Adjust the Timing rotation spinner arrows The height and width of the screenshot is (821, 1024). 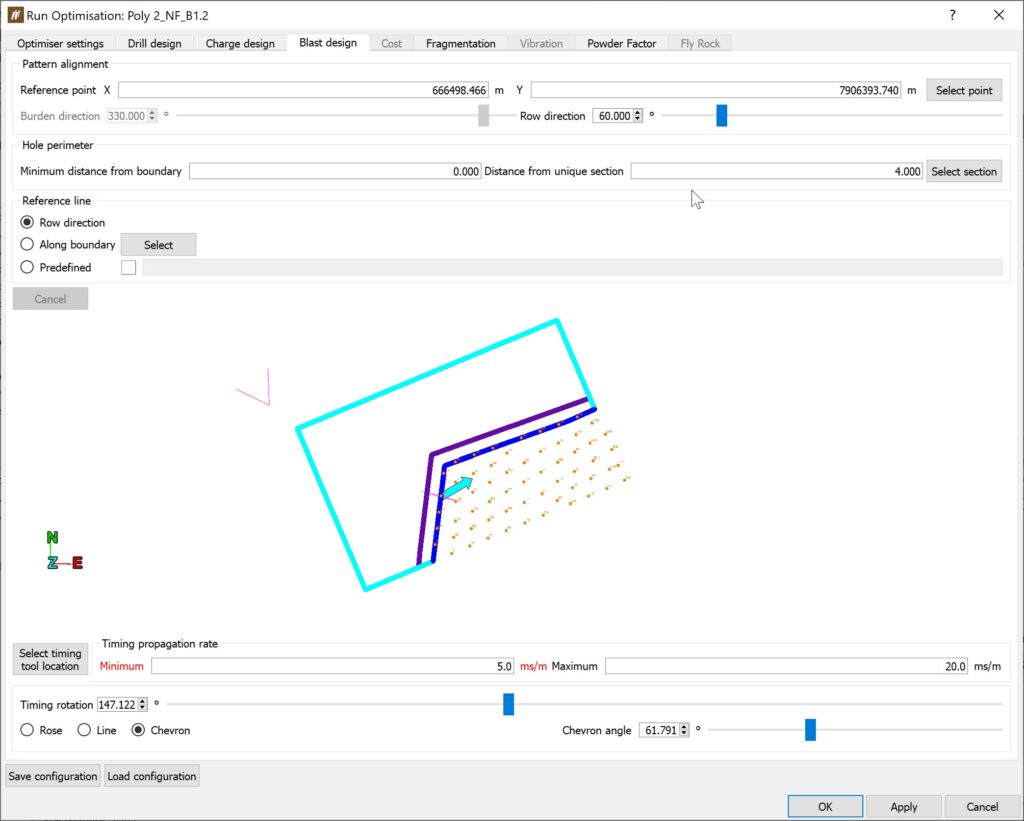[142, 705]
